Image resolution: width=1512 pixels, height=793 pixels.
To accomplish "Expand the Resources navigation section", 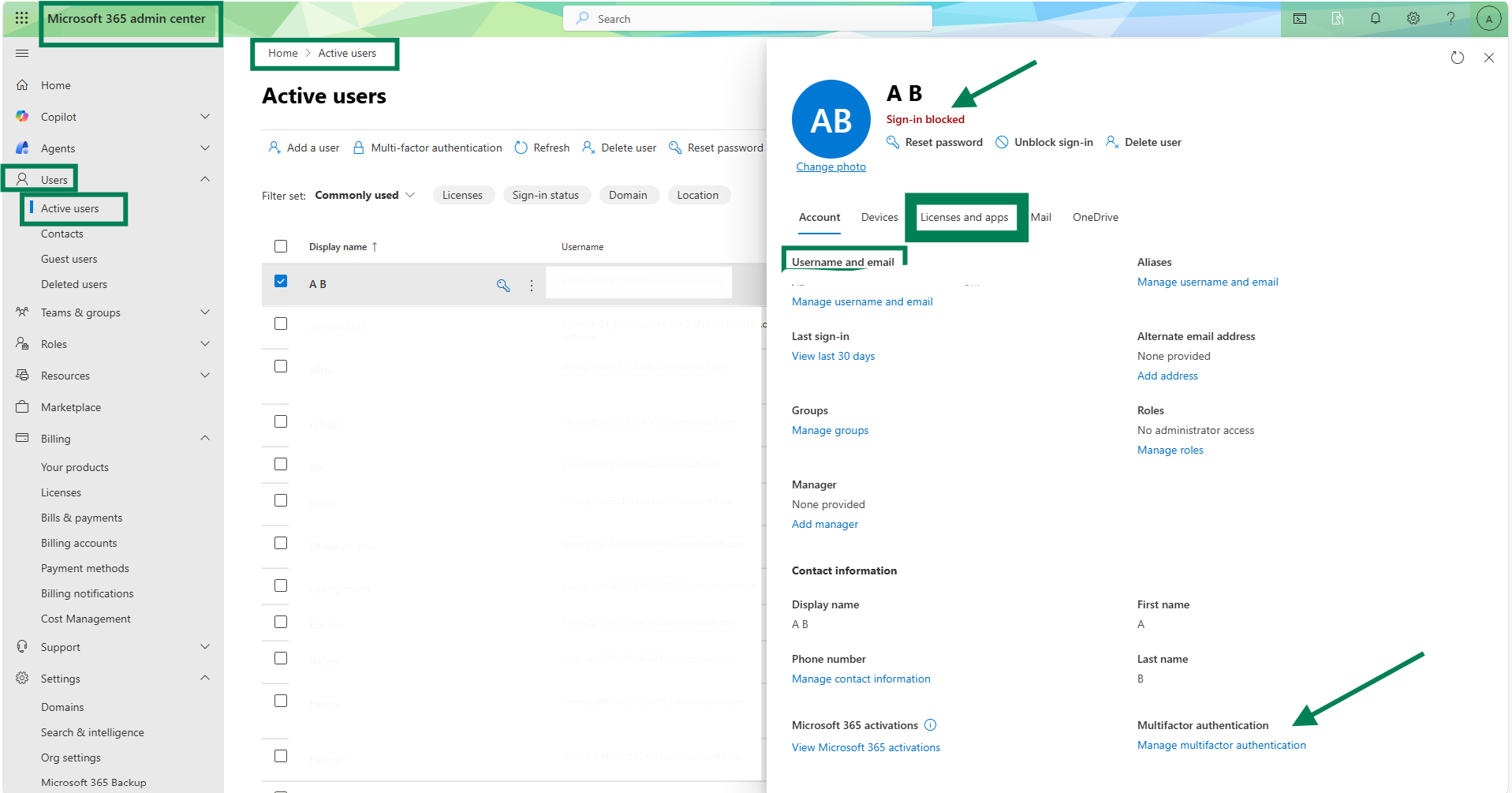I will point(205,376).
